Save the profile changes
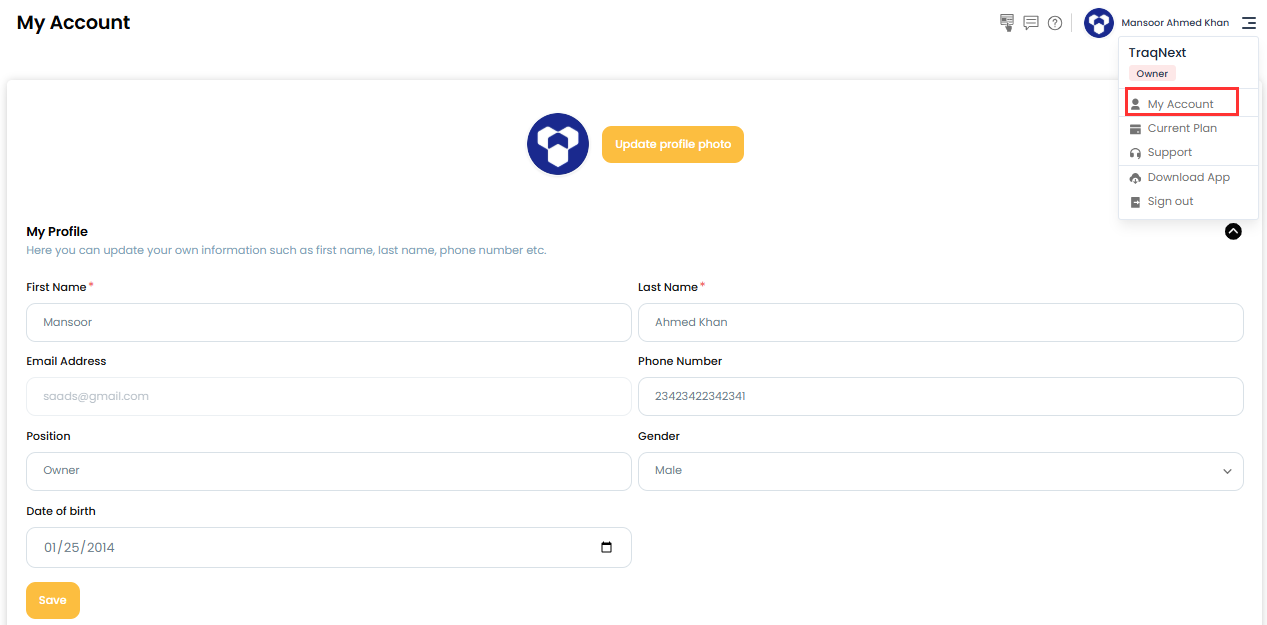This screenshot has height=625, width=1267. [x=53, y=600]
